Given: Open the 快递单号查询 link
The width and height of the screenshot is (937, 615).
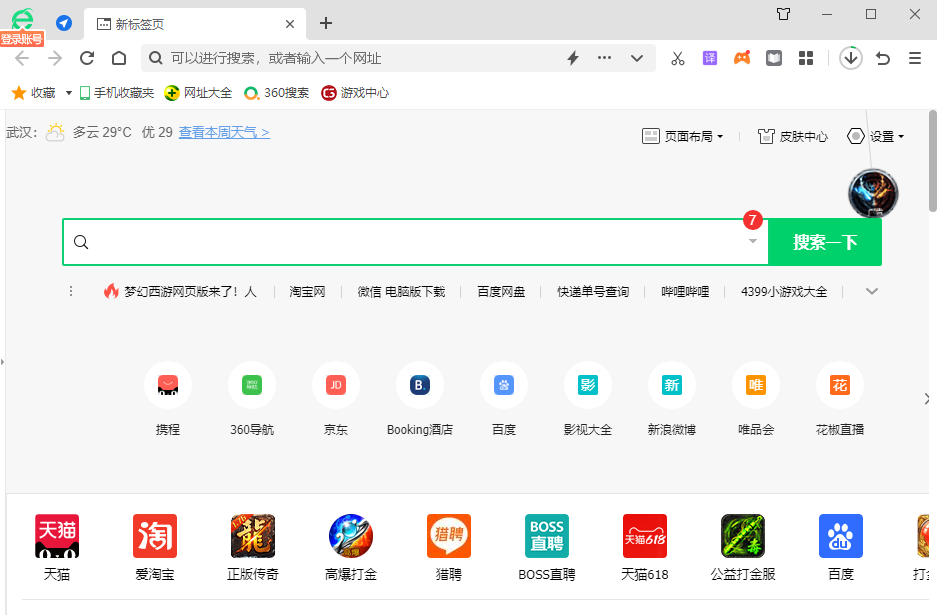Looking at the screenshot, I should (x=593, y=291).
